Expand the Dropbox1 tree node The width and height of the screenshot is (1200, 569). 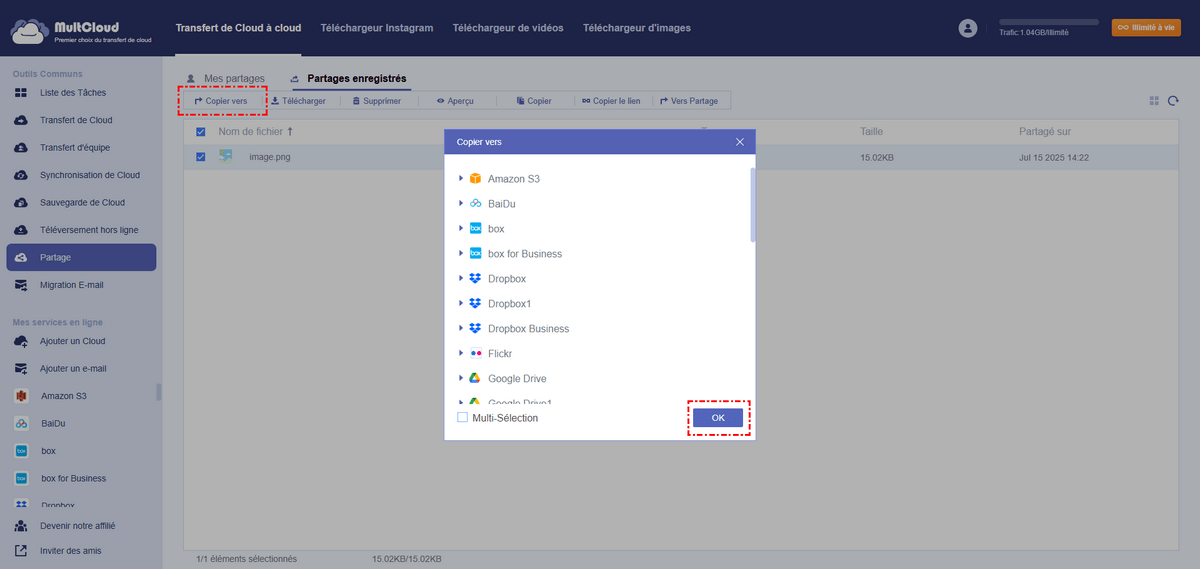[x=461, y=303]
